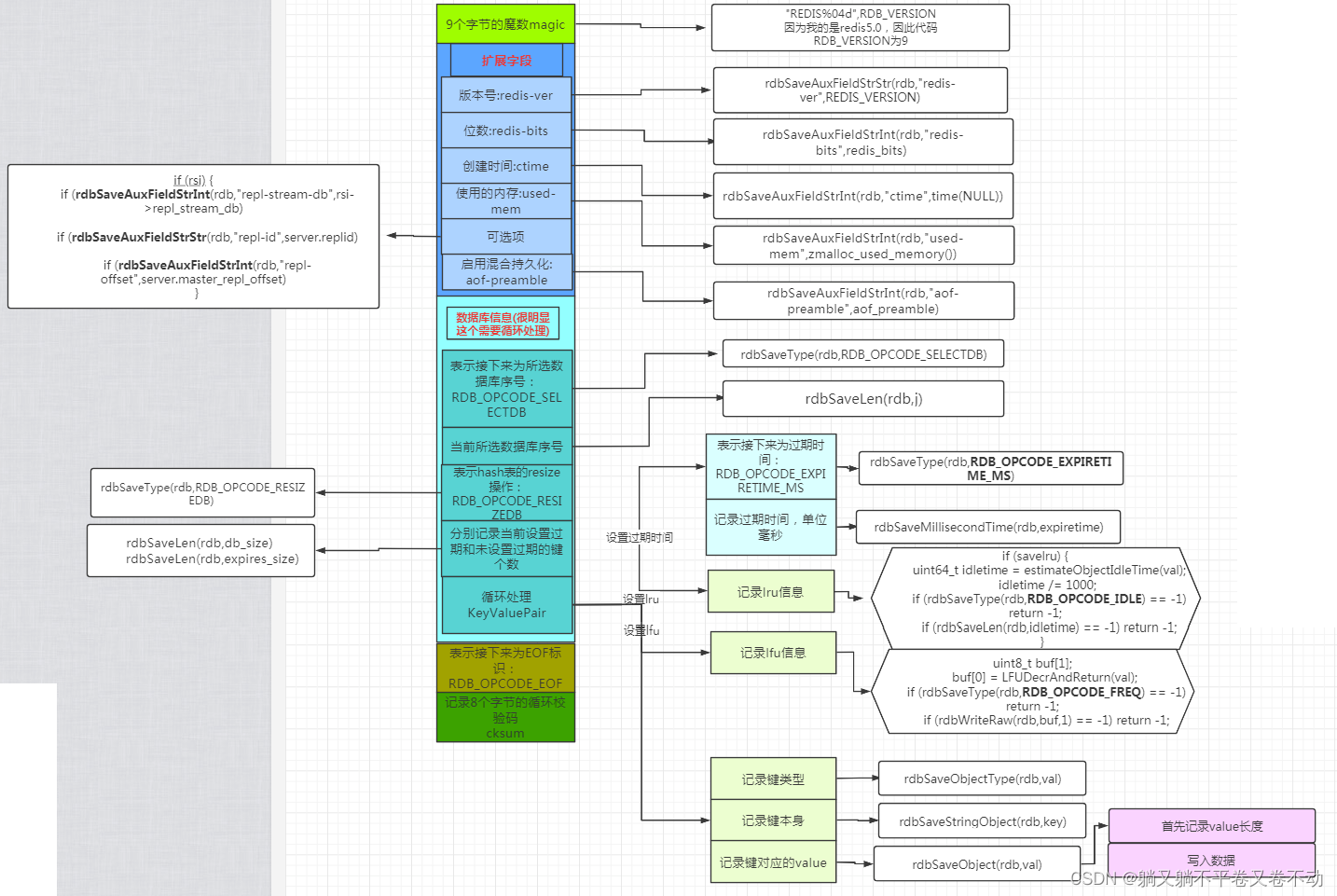
Task: Click the '记录lru信息' box
Action: click(x=771, y=591)
